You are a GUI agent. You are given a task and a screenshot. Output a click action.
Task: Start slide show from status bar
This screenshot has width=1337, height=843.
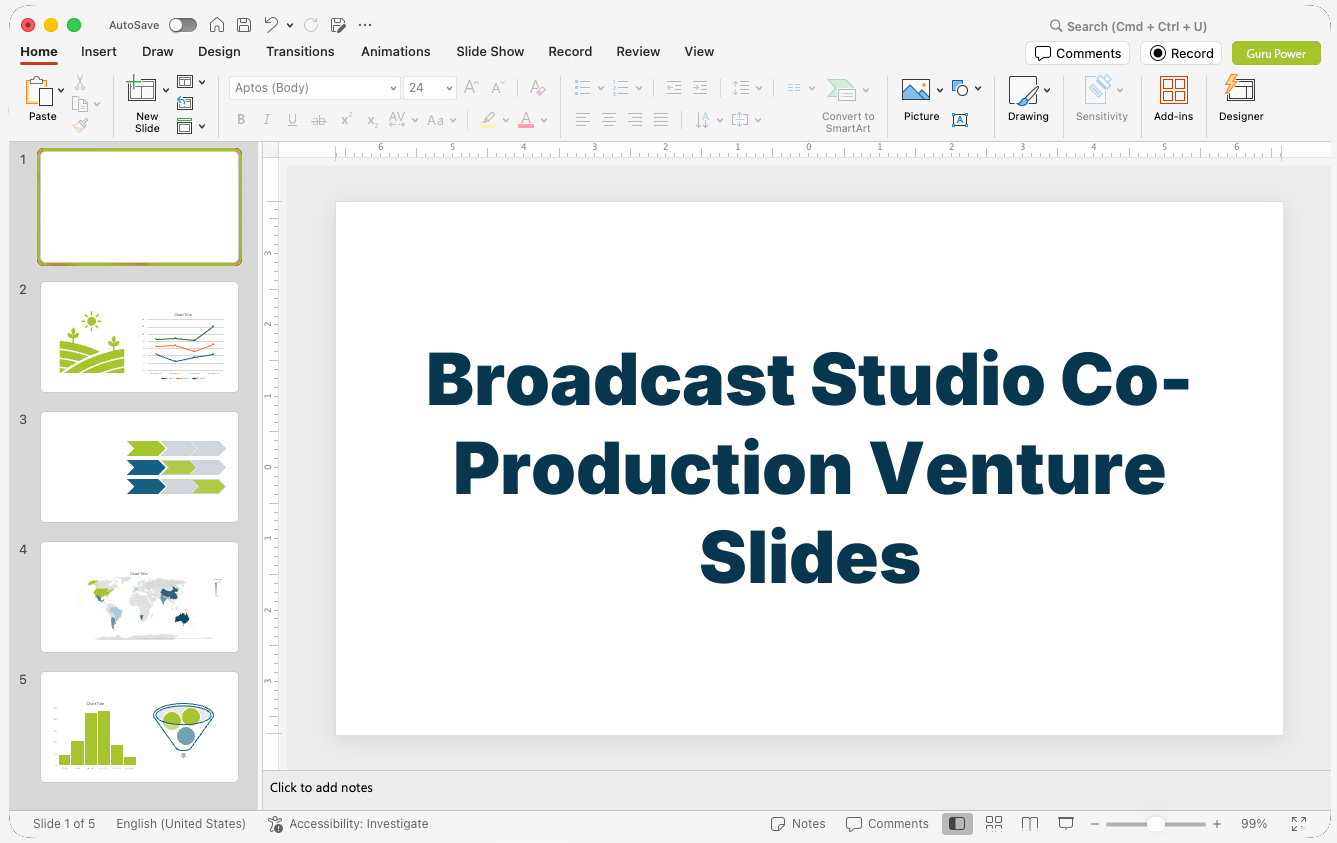point(1066,824)
